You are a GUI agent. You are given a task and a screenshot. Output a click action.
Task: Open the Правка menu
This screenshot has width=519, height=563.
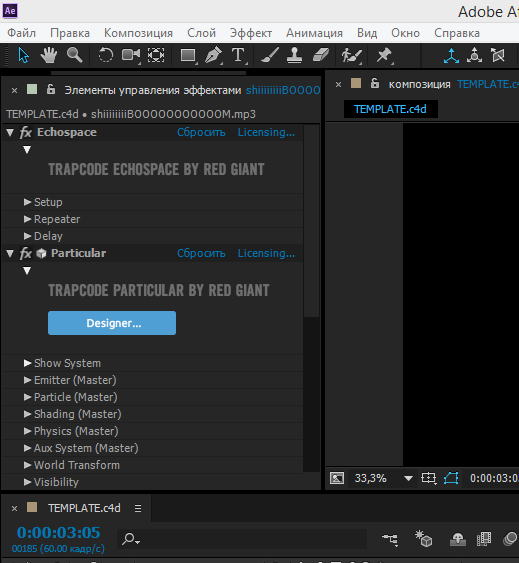pyautogui.click(x=70, y=33)
